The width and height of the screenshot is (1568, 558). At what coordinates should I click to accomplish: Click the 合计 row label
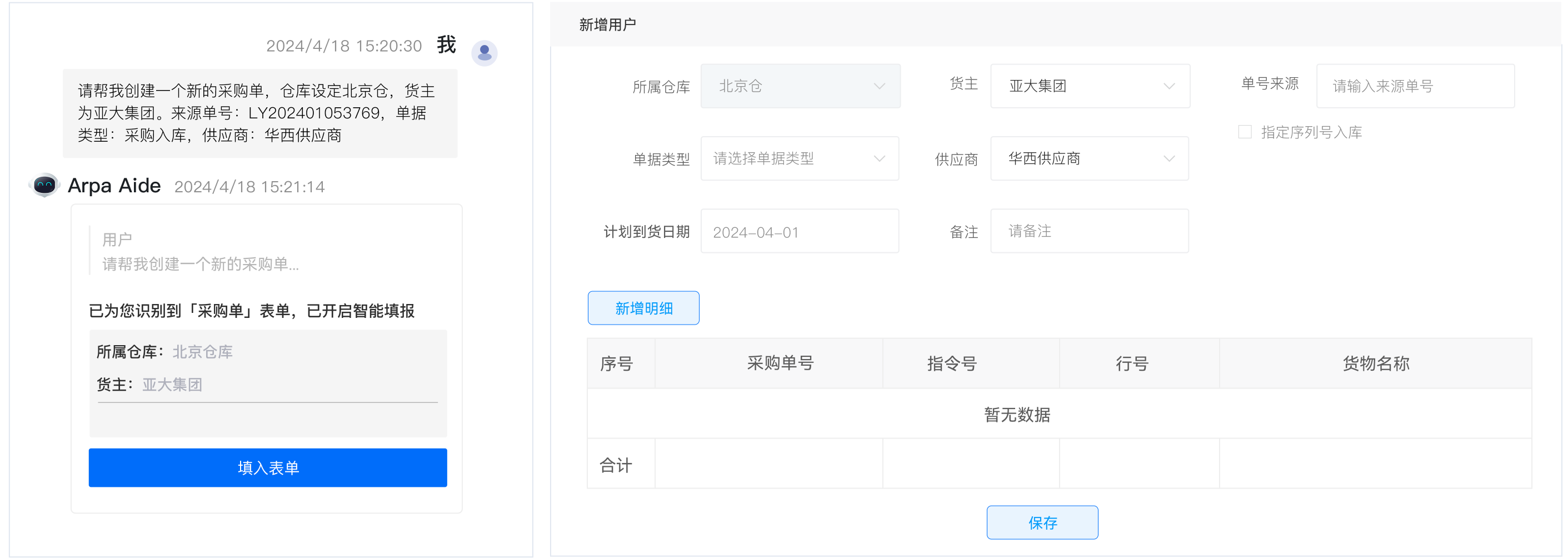[x=616, y=465]
